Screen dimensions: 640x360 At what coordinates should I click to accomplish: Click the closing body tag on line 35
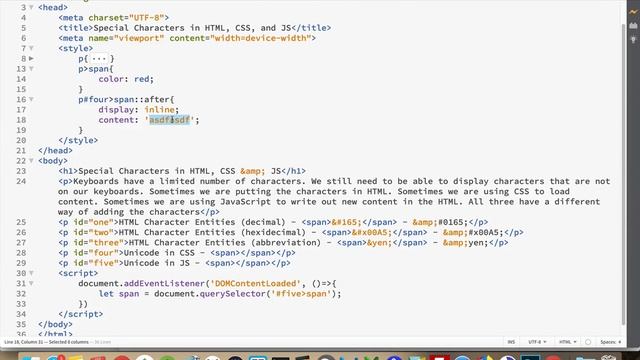(55, 324)
